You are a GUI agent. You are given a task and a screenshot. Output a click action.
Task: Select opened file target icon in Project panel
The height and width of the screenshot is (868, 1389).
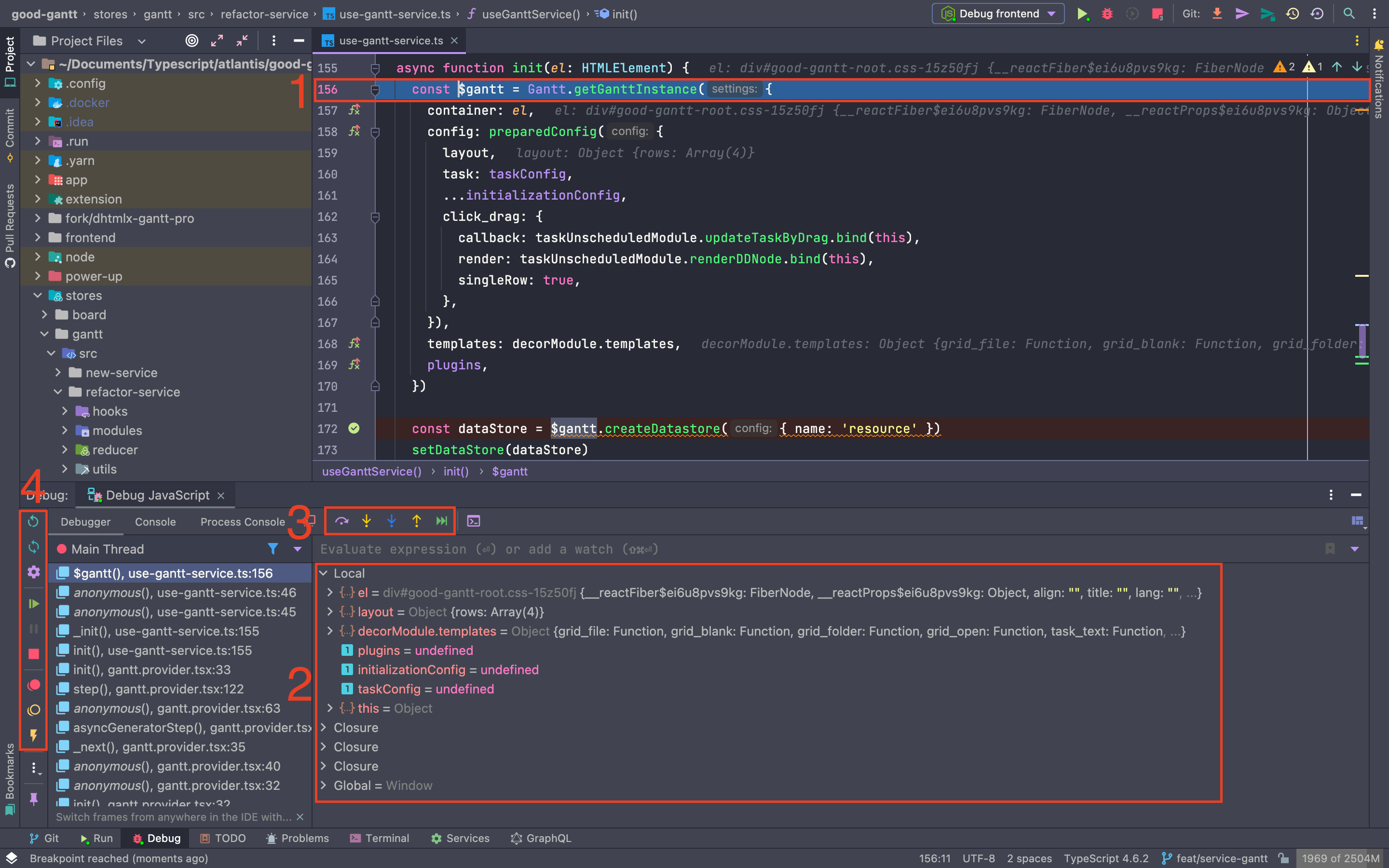coord(191,41)
